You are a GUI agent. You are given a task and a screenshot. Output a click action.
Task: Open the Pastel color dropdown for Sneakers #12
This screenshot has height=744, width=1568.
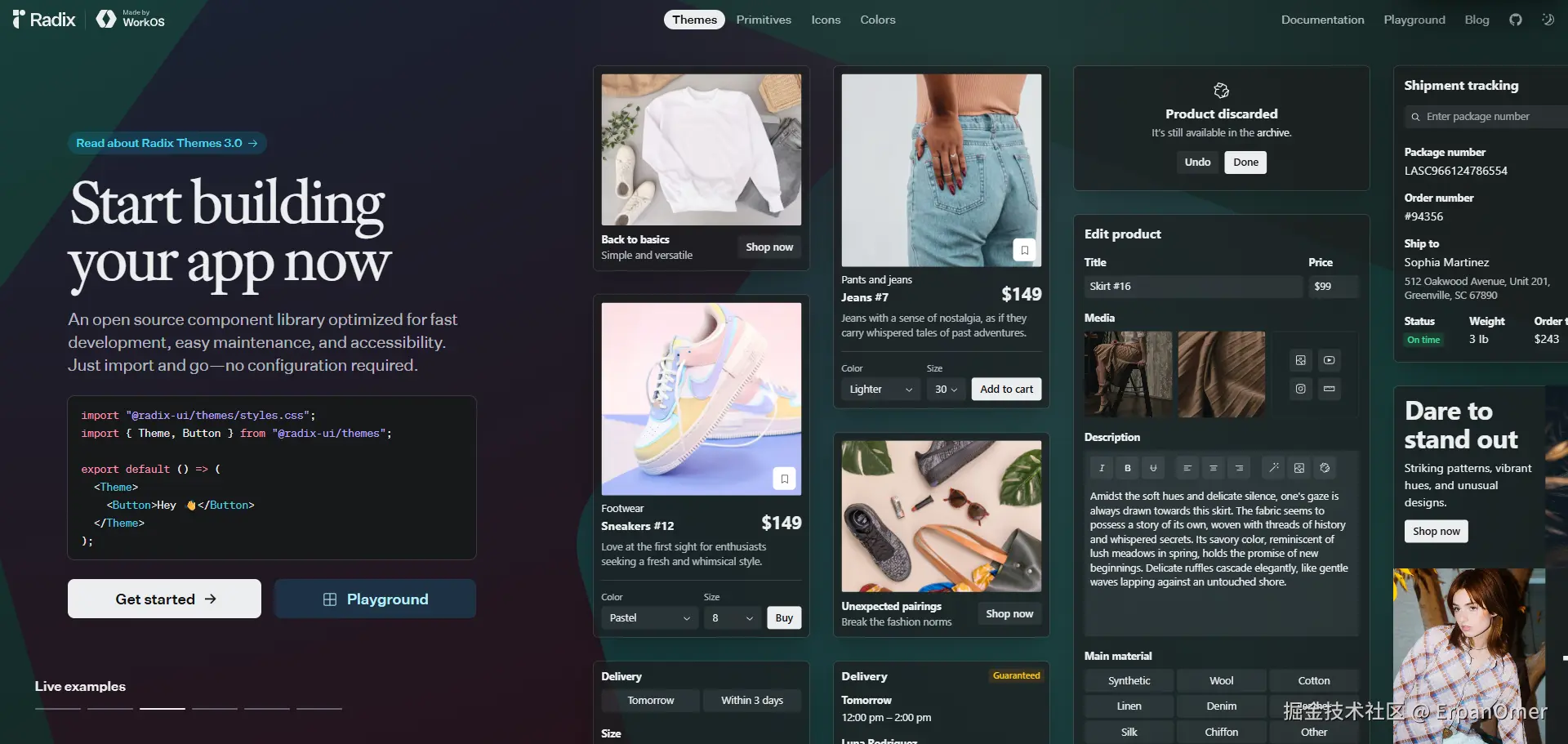click(649, 618)
